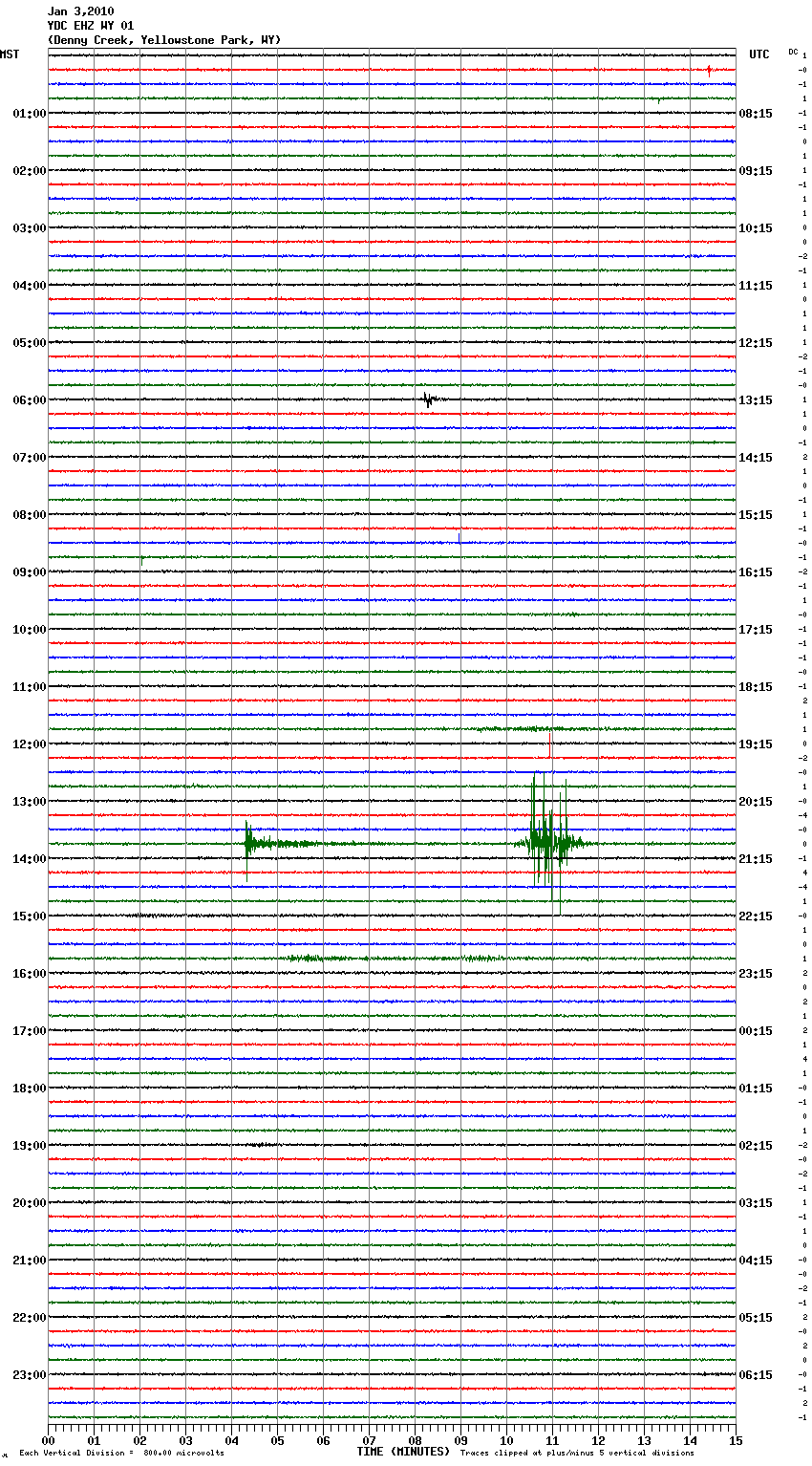
Task: Click the small red spike on the top red trace
Action: pos(709,70)
